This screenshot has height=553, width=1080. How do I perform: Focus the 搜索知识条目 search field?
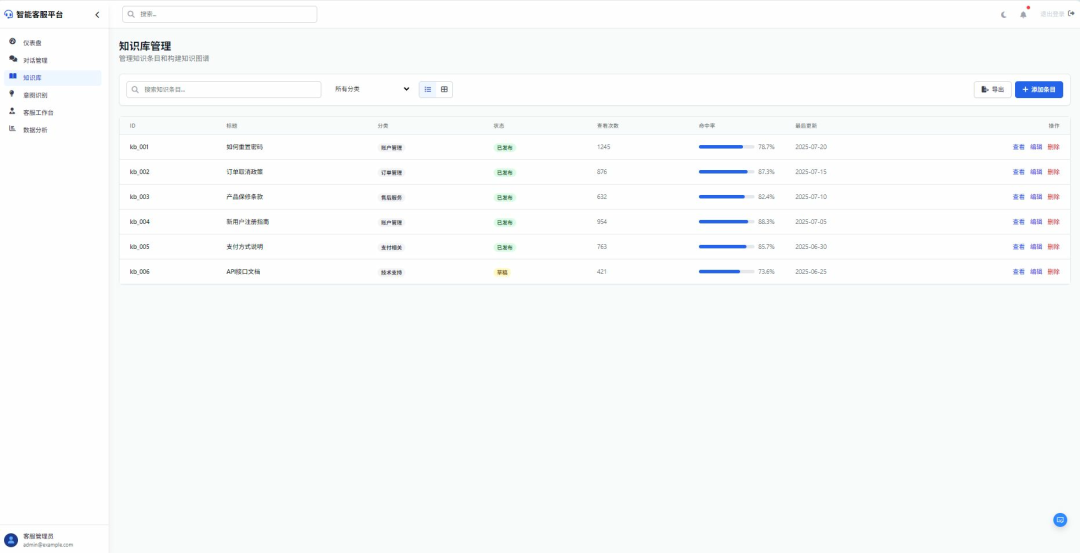[x=228, y=89]
